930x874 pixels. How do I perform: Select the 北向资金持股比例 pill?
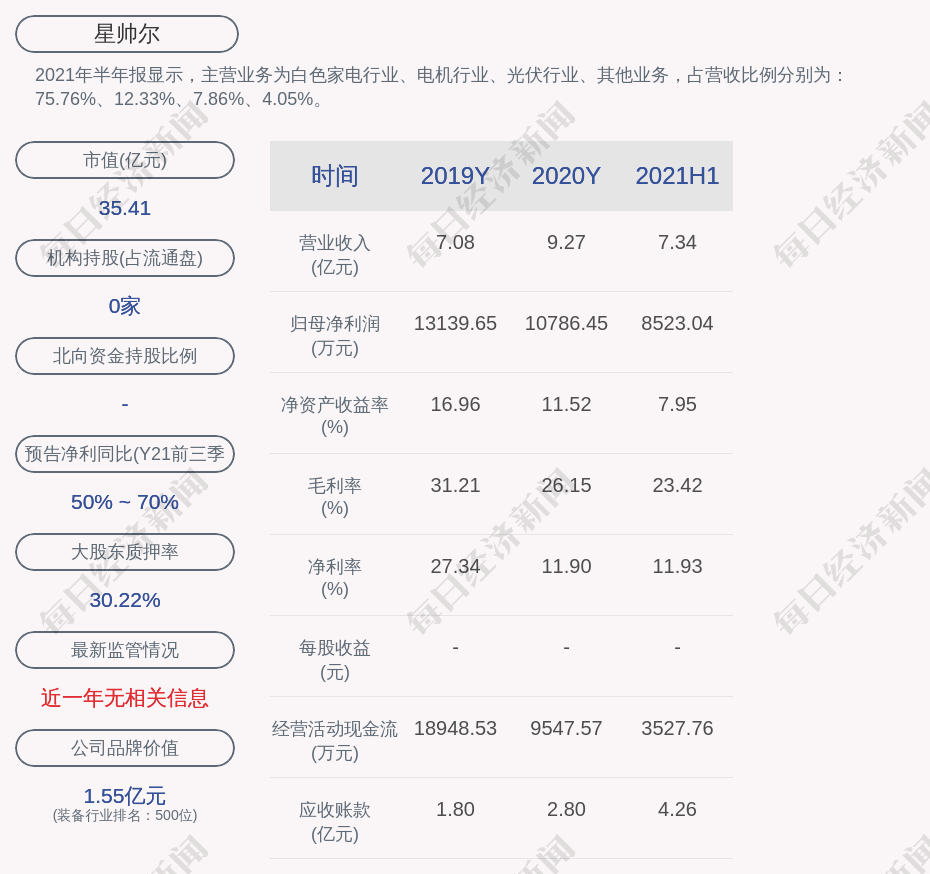125,356
